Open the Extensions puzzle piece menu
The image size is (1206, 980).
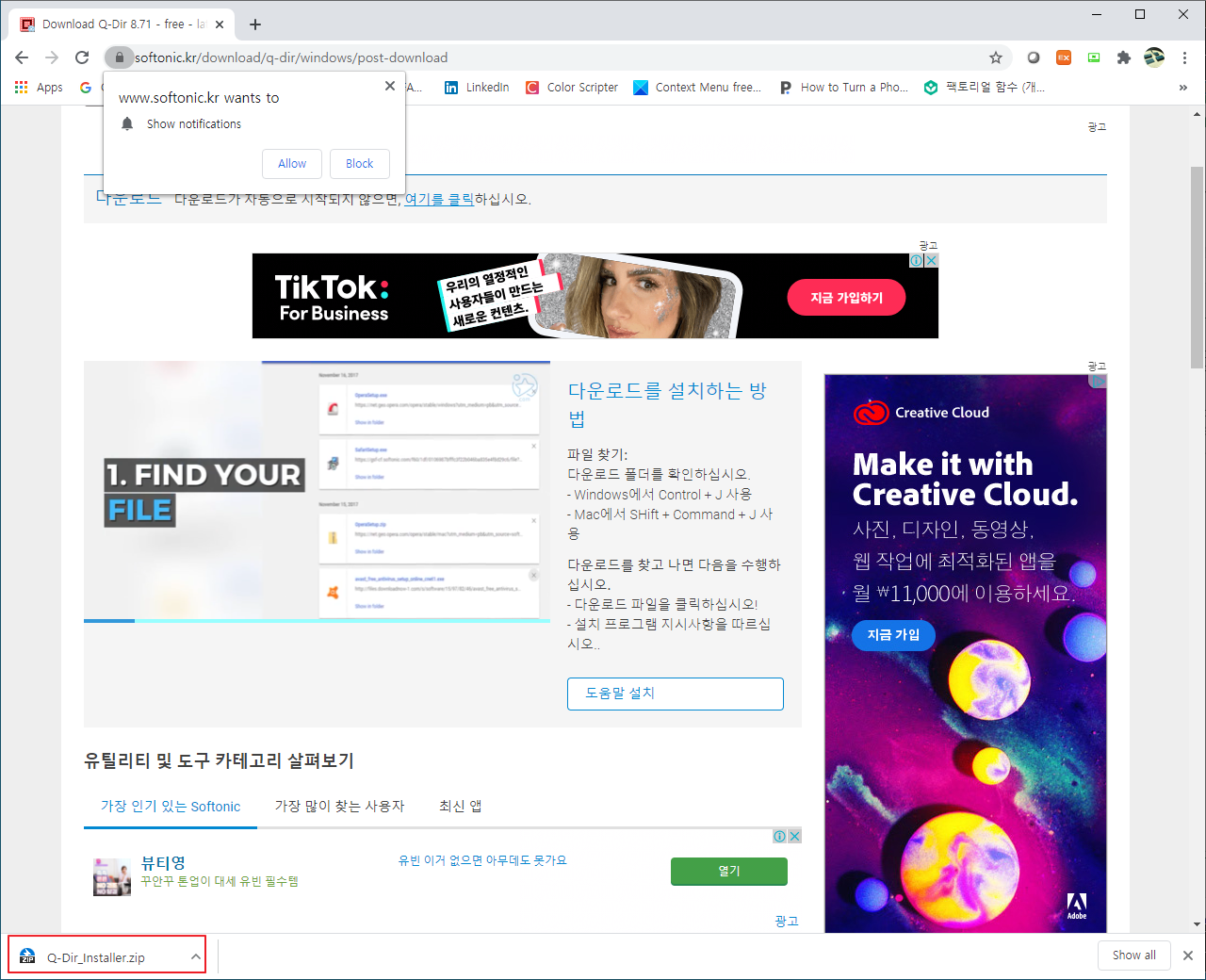[1124, 57]
